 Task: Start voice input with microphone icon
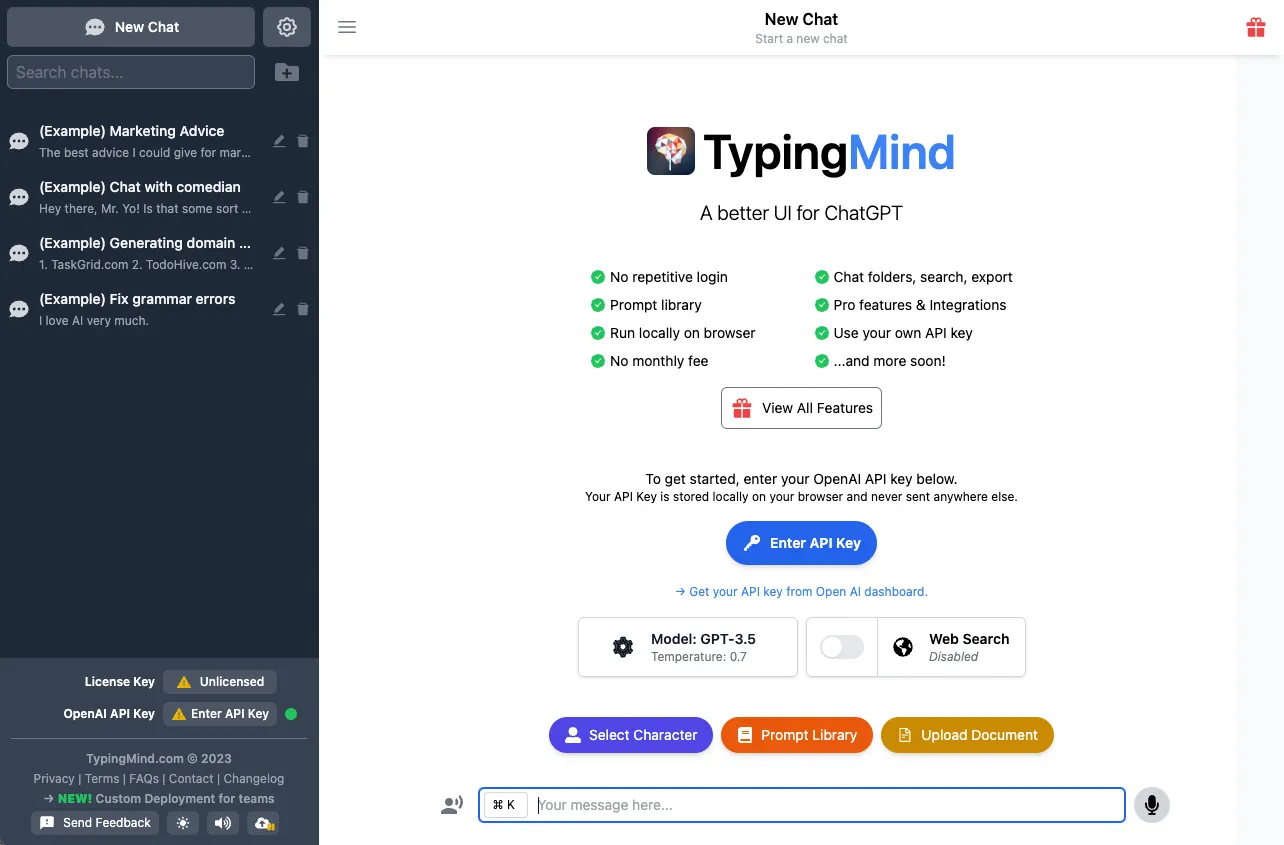pos(1152,805)
